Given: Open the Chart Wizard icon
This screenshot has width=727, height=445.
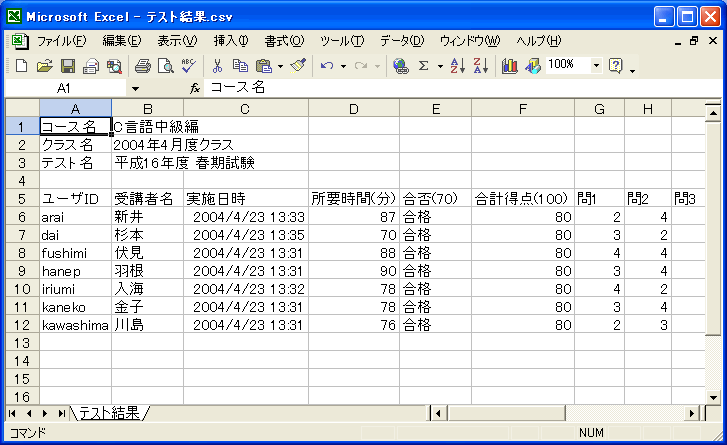Looking at the screenshot, I should [x=509, y=66].
